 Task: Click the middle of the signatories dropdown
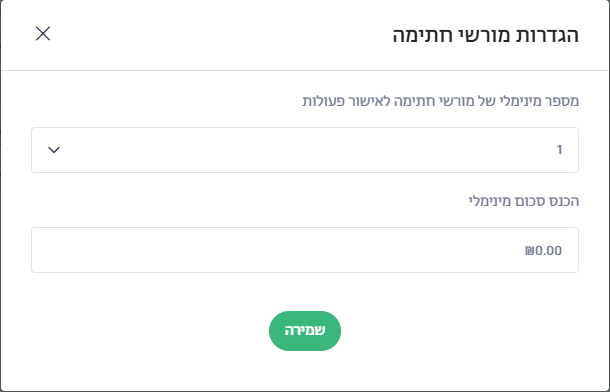[305, 150]
